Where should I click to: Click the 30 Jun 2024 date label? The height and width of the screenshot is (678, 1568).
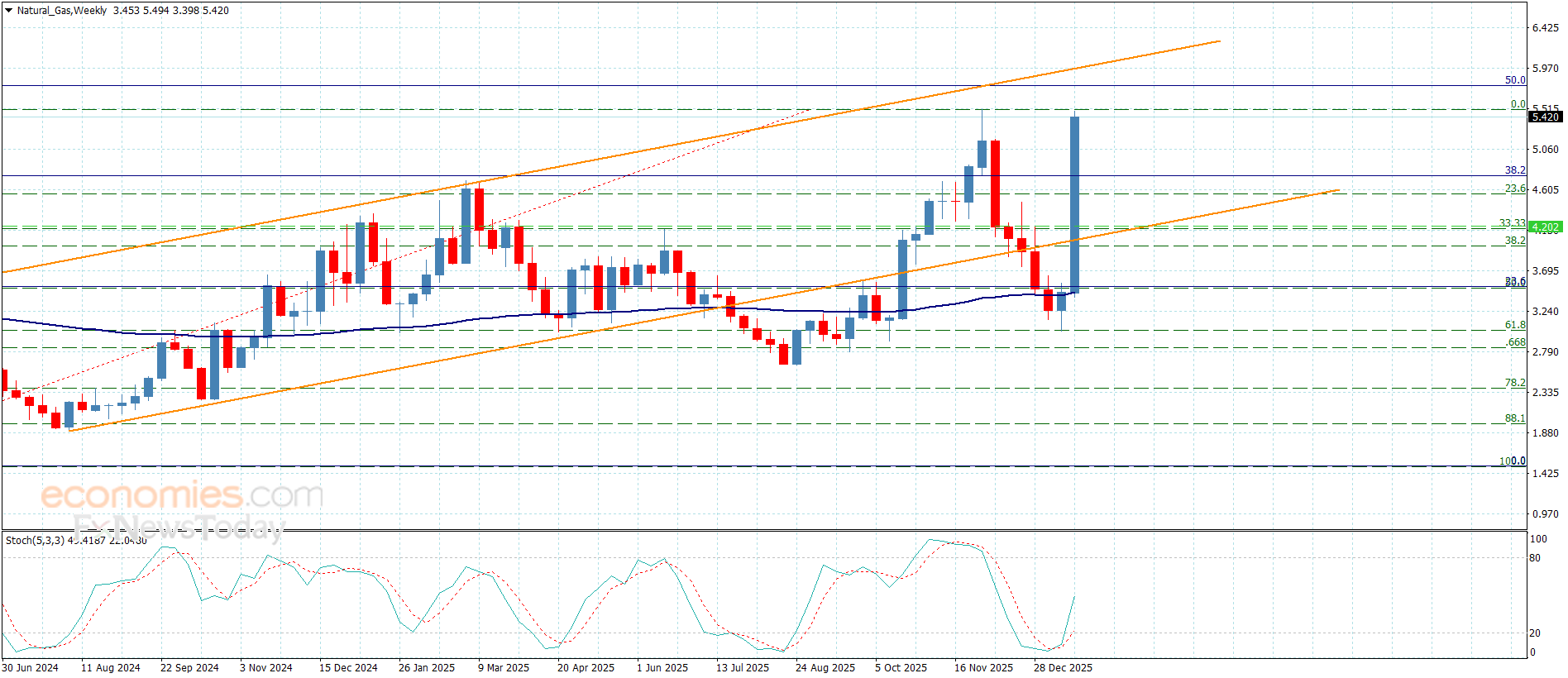(31, 668)
